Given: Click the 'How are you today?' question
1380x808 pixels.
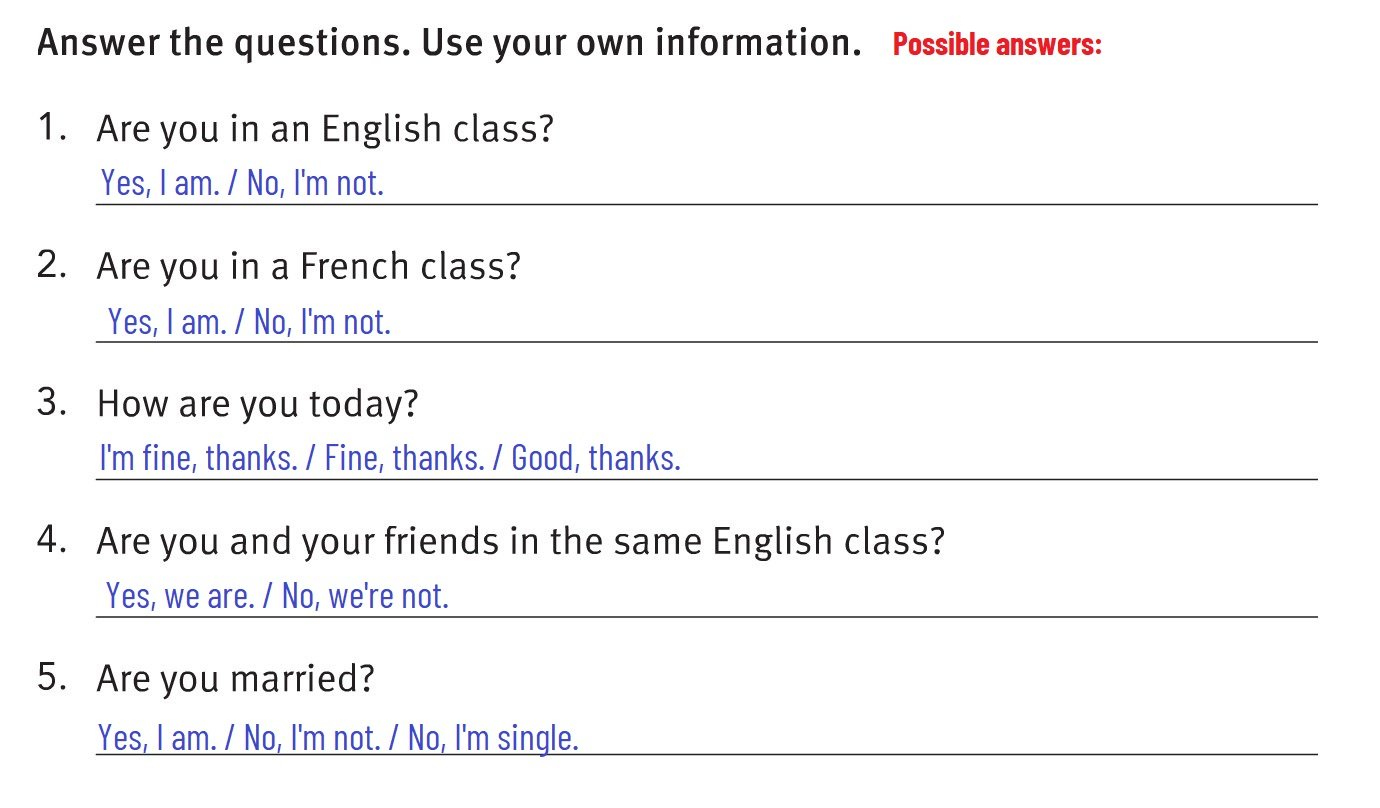Looking at the screenshot, I should click(x=257, y=404).
